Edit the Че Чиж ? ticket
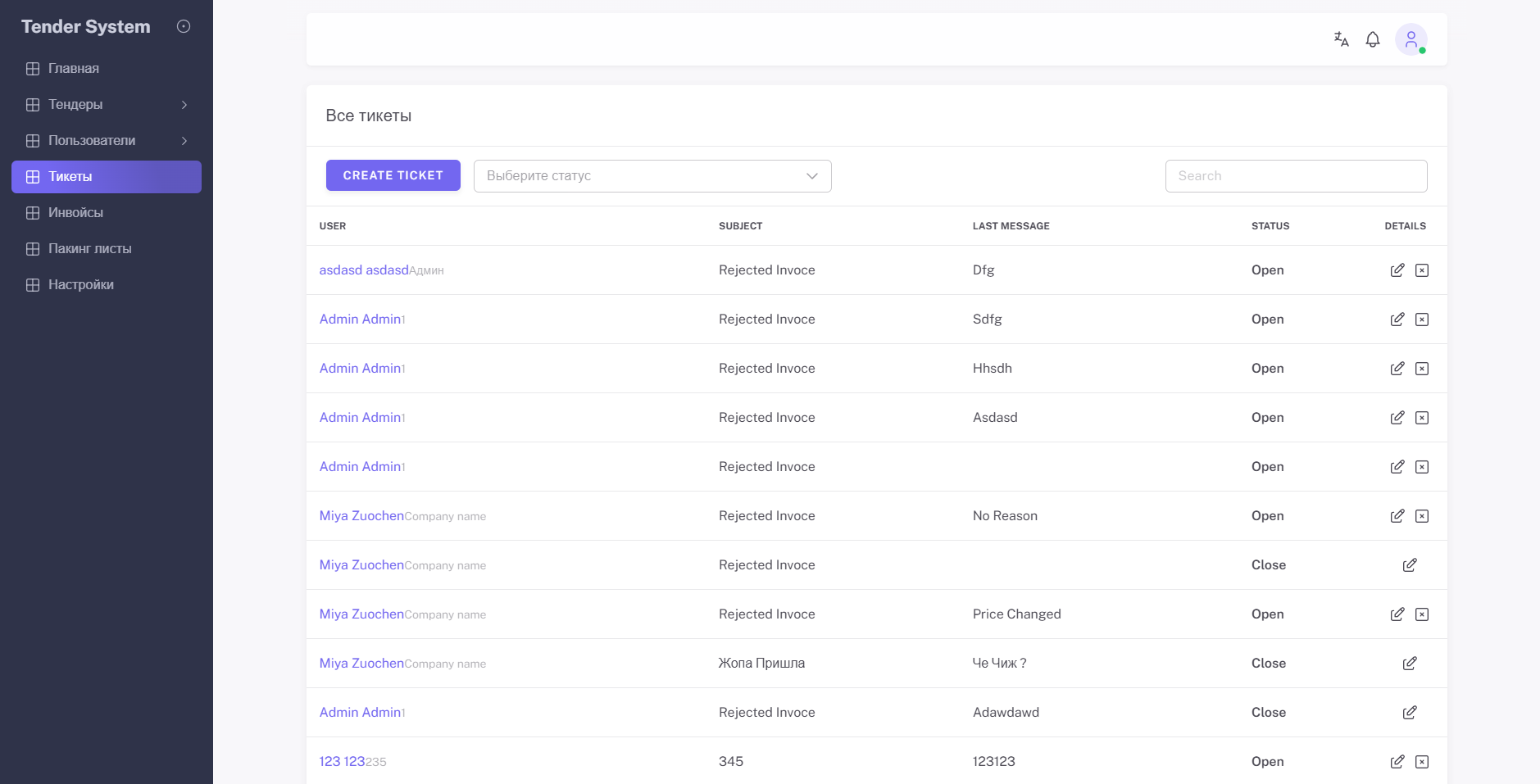Image resolution: width=1540 pixels, height=784 pixels. pos(1410,664)
